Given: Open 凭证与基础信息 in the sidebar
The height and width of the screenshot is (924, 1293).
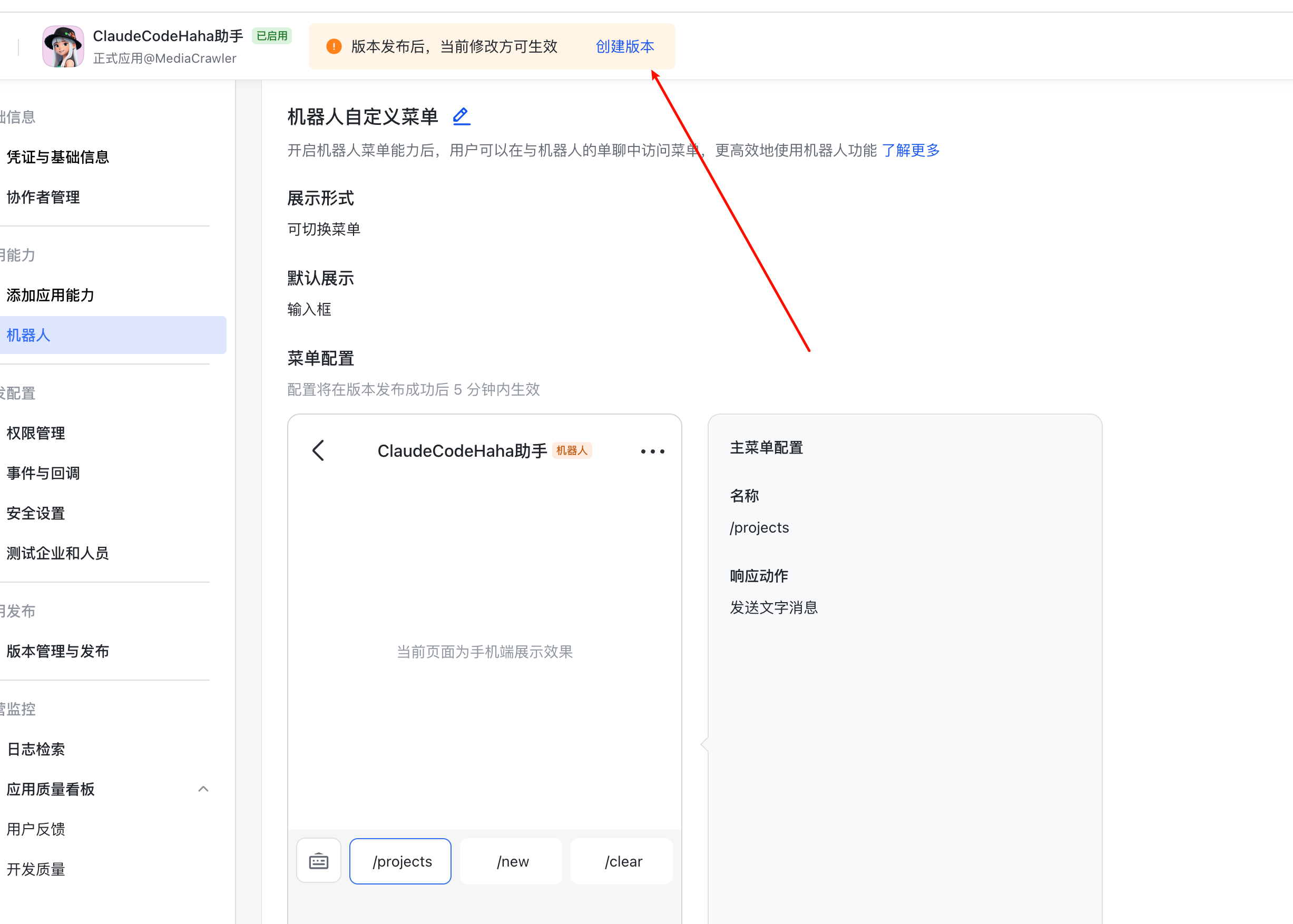Looking at the screenshot, I should pos(57,157).
